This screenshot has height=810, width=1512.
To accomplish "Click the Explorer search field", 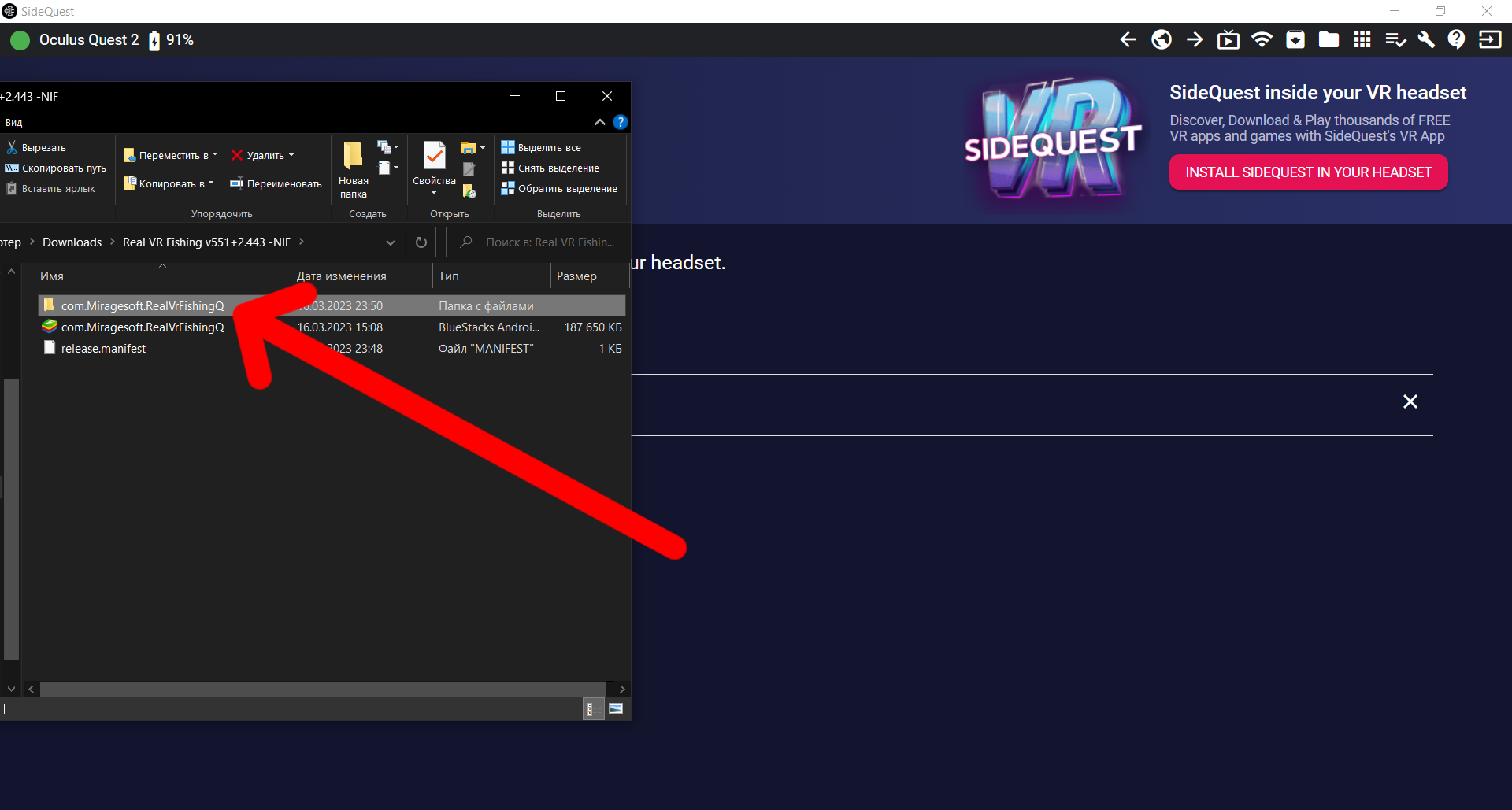I will (534, 242).
